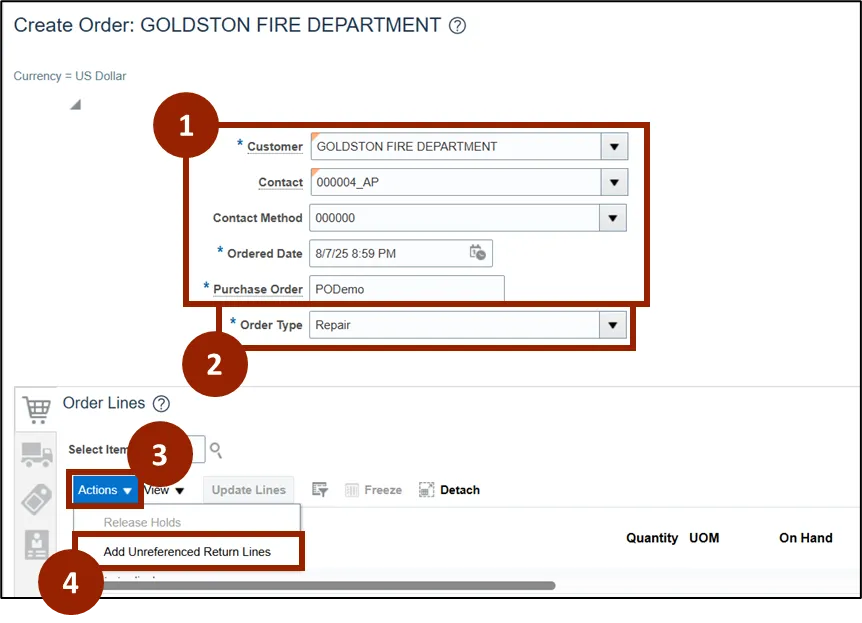Expand the Contact Method dropdown arrow
The image size is (862, 623).
612,218
